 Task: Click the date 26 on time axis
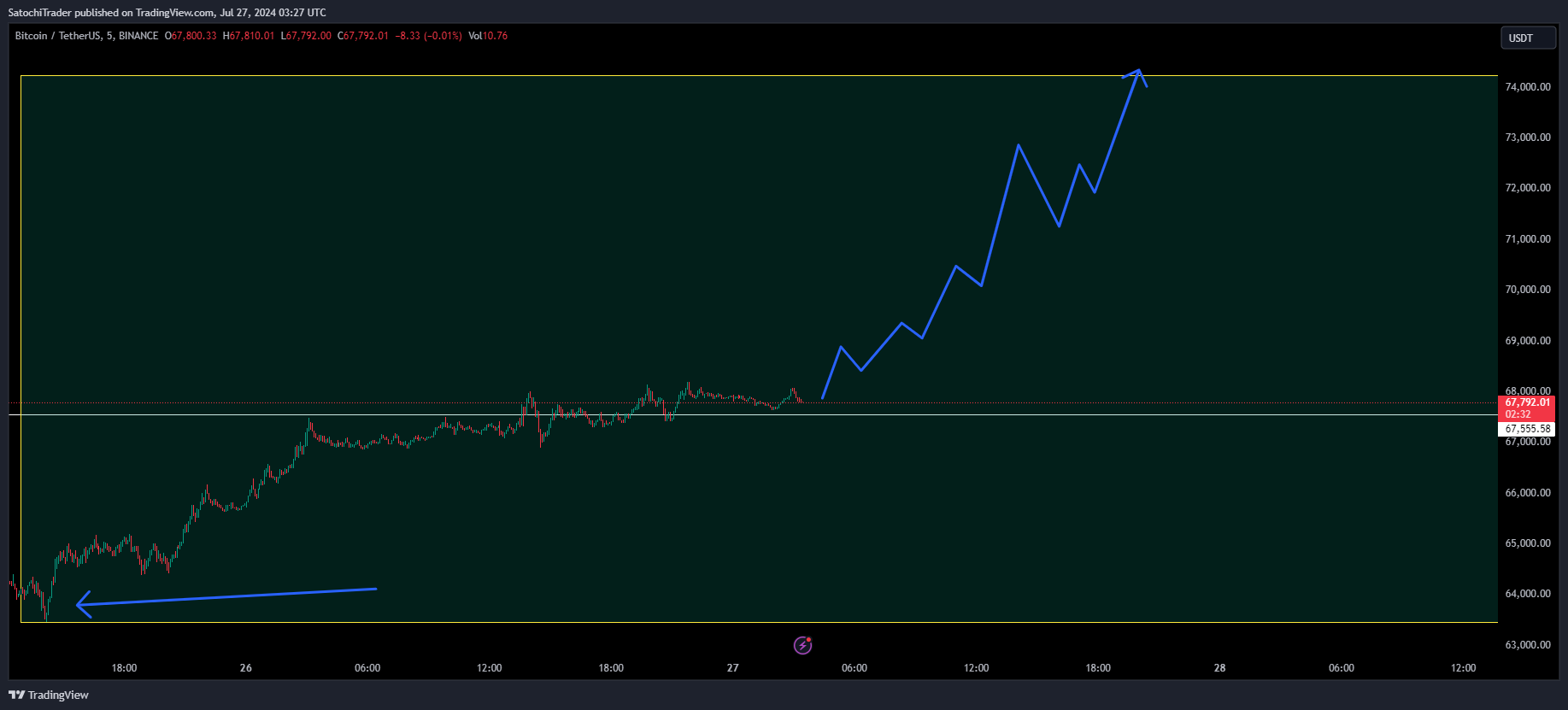pyautogui.click(x=246, y=668)
